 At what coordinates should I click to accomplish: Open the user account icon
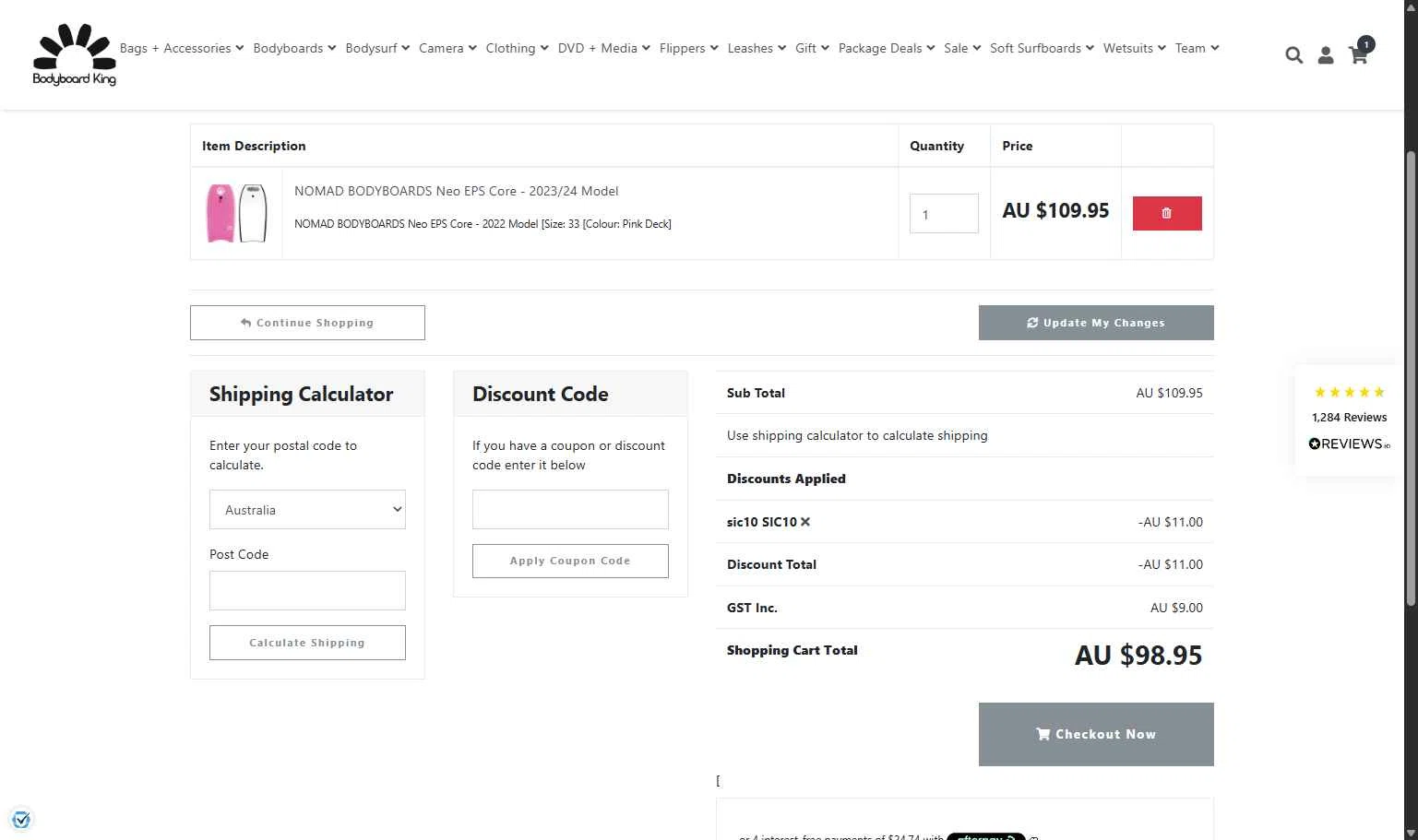tap(1326, 55)
